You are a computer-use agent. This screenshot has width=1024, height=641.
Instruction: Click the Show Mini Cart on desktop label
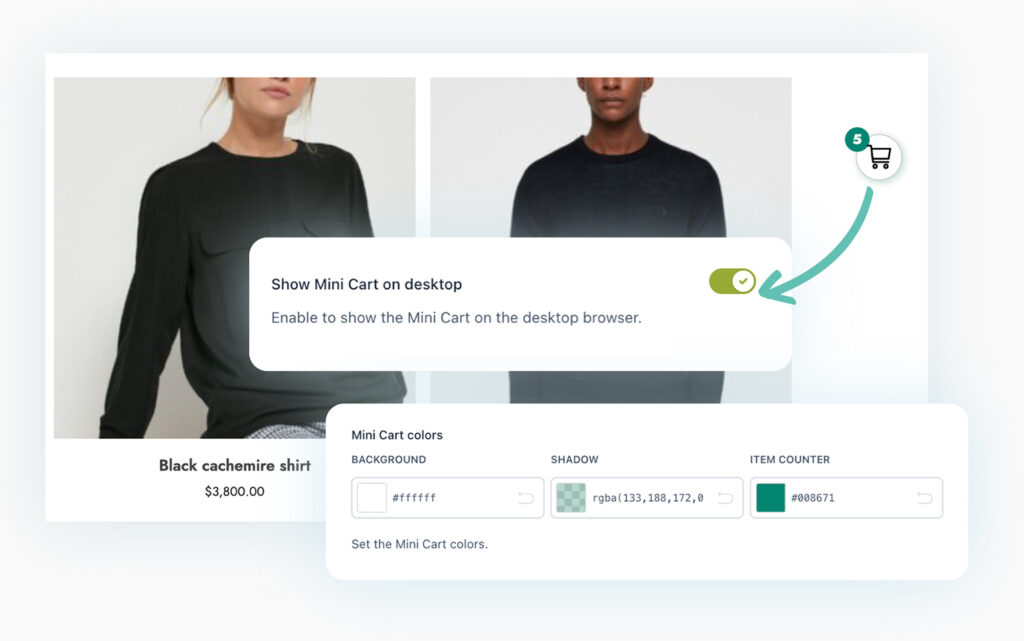pos(366,285)
